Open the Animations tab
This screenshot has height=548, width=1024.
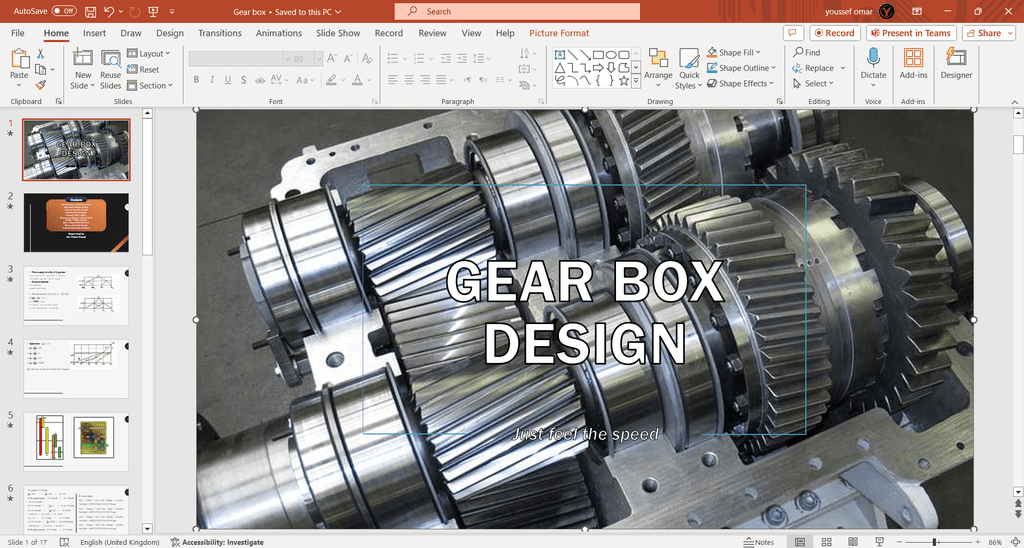coord(279,33)
